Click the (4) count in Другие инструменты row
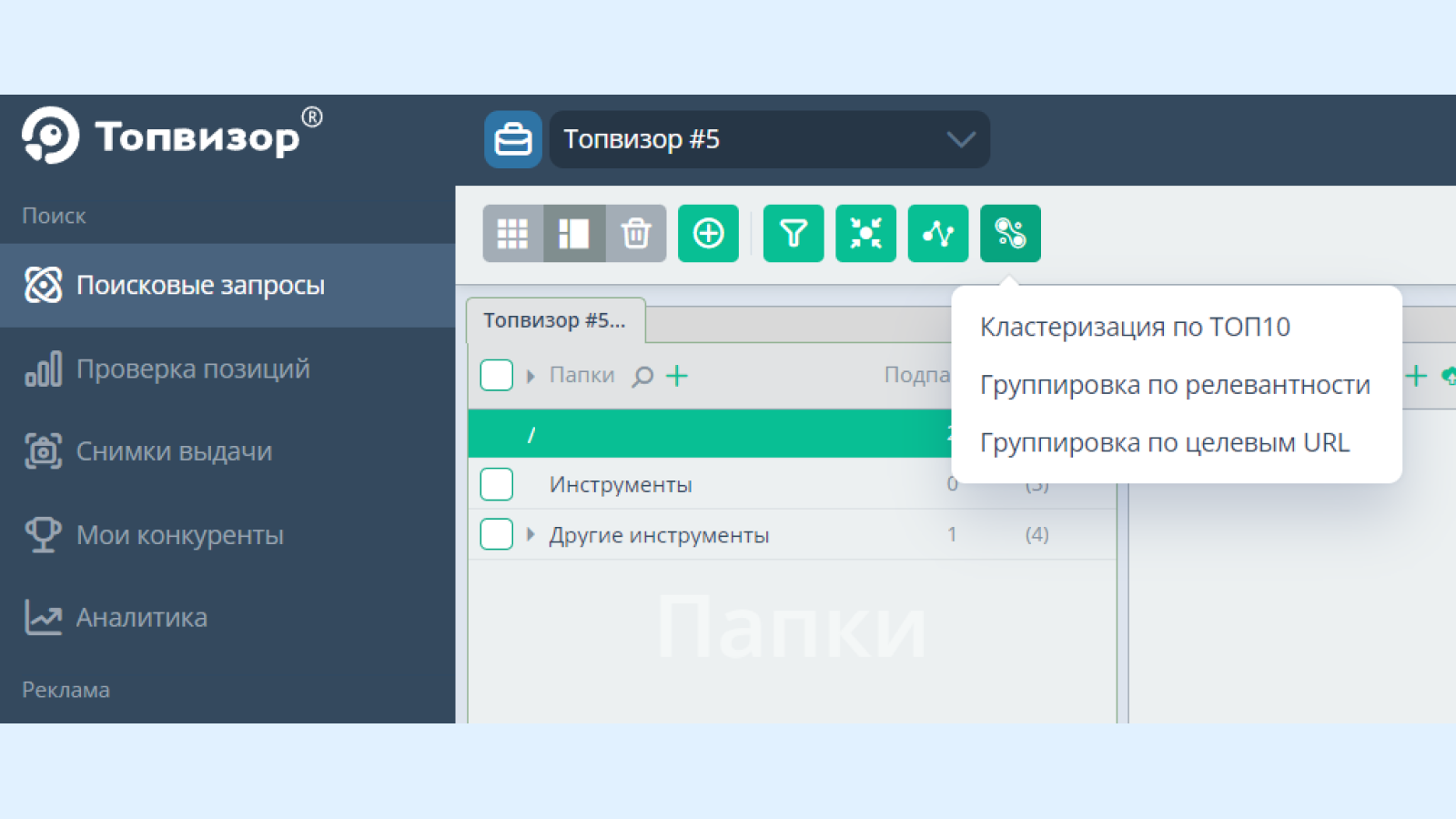This screenshot has width=1456, height=819. tap(1037, 534)
